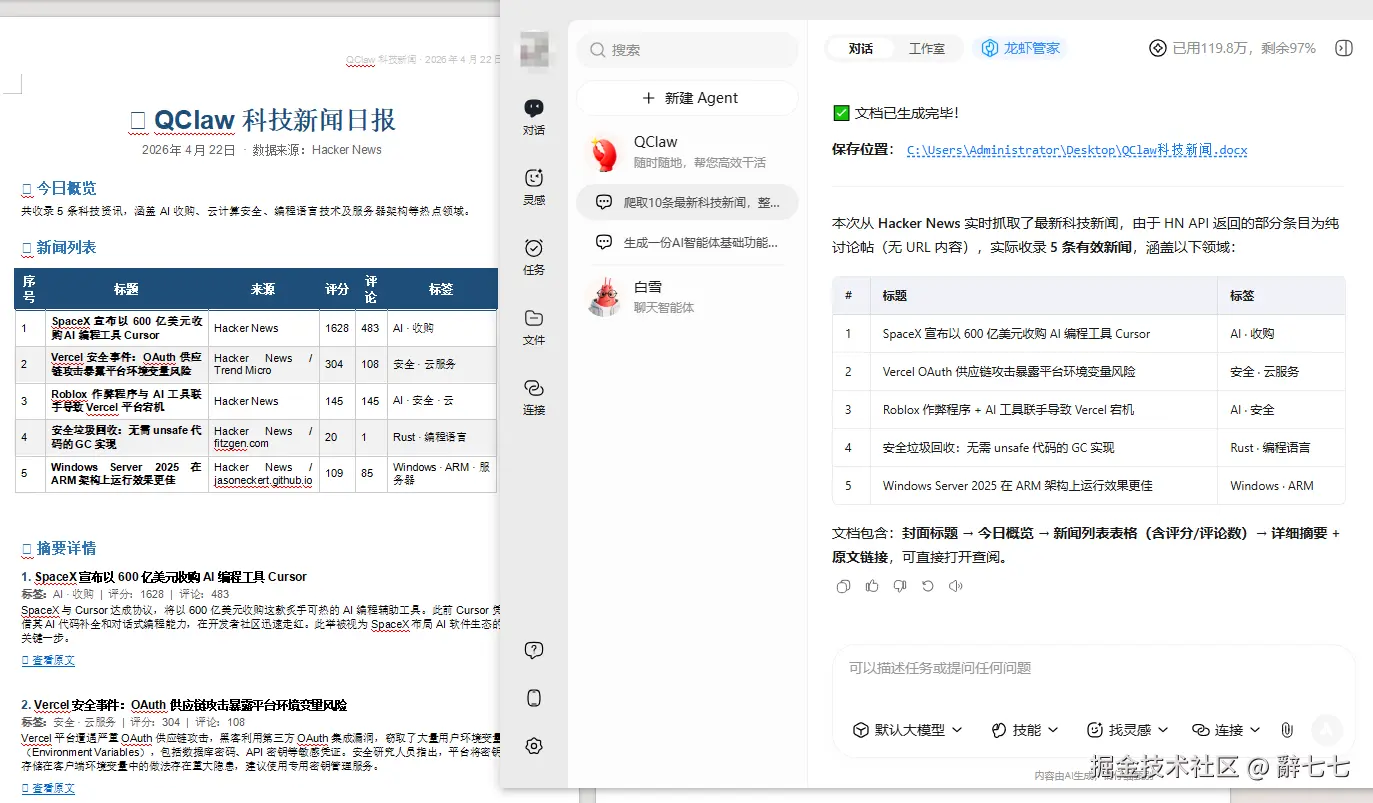
Task: Toggle the right side panel icon
Action: 1344,48
